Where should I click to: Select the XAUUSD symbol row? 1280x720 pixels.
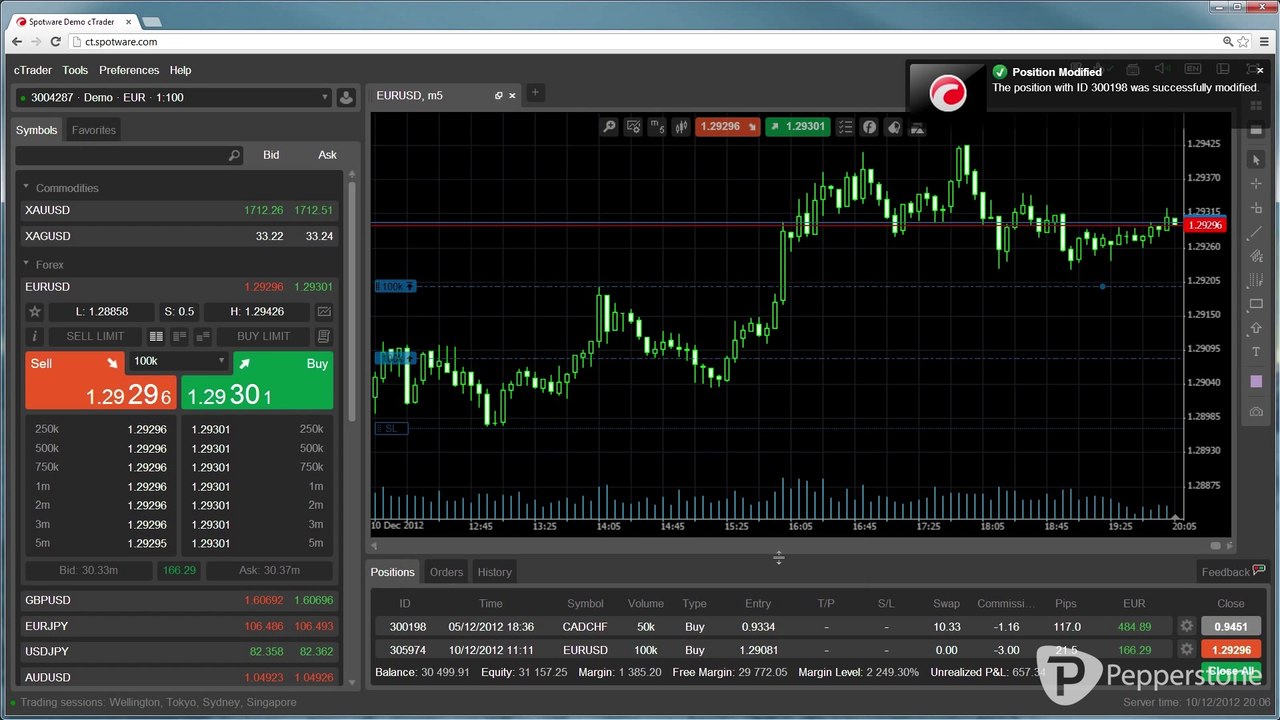180,211
